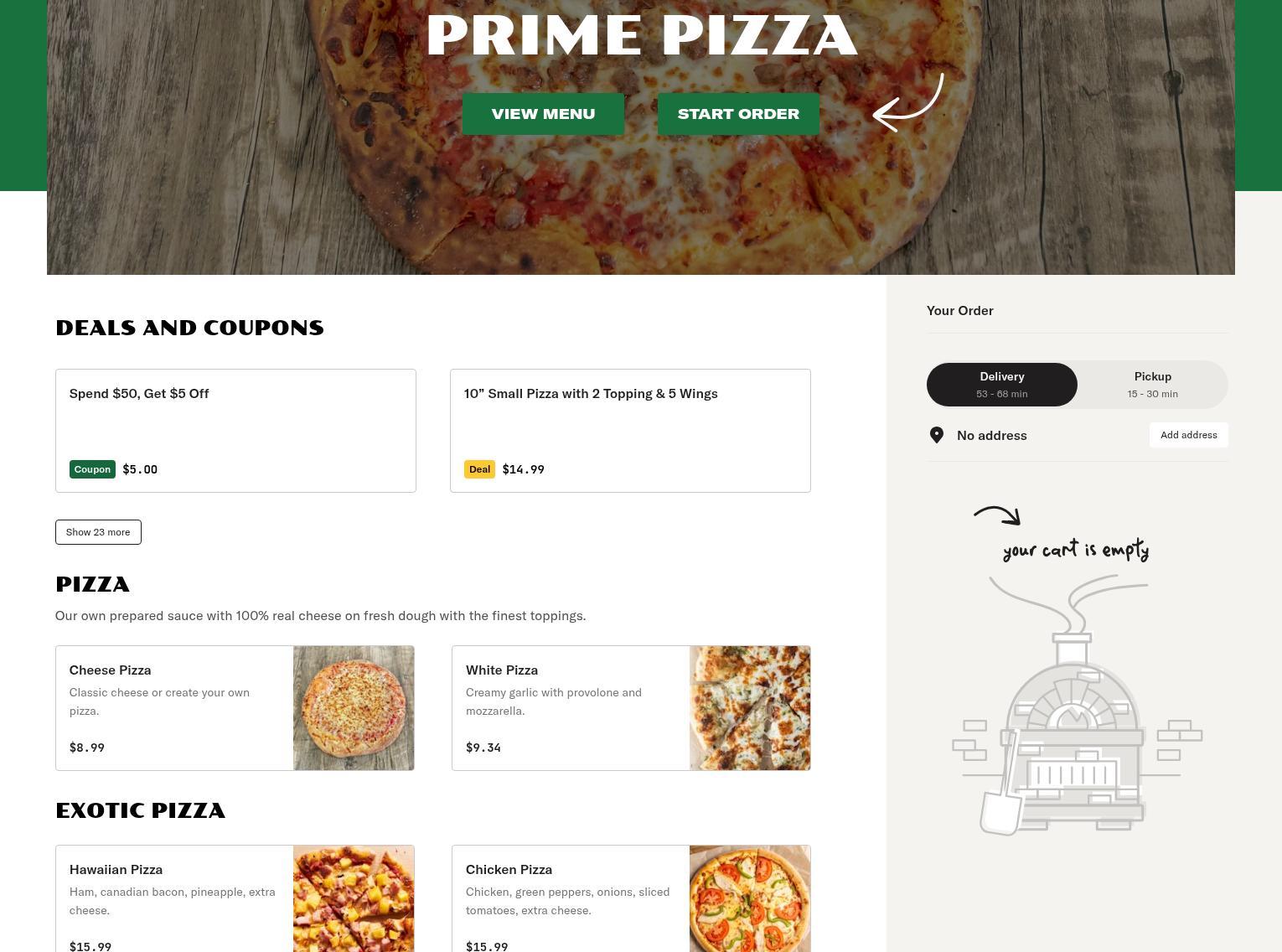This screenshot has width=1282, height=952.
Task: Click the location pin icon beside No address
Action: [937, 435]
